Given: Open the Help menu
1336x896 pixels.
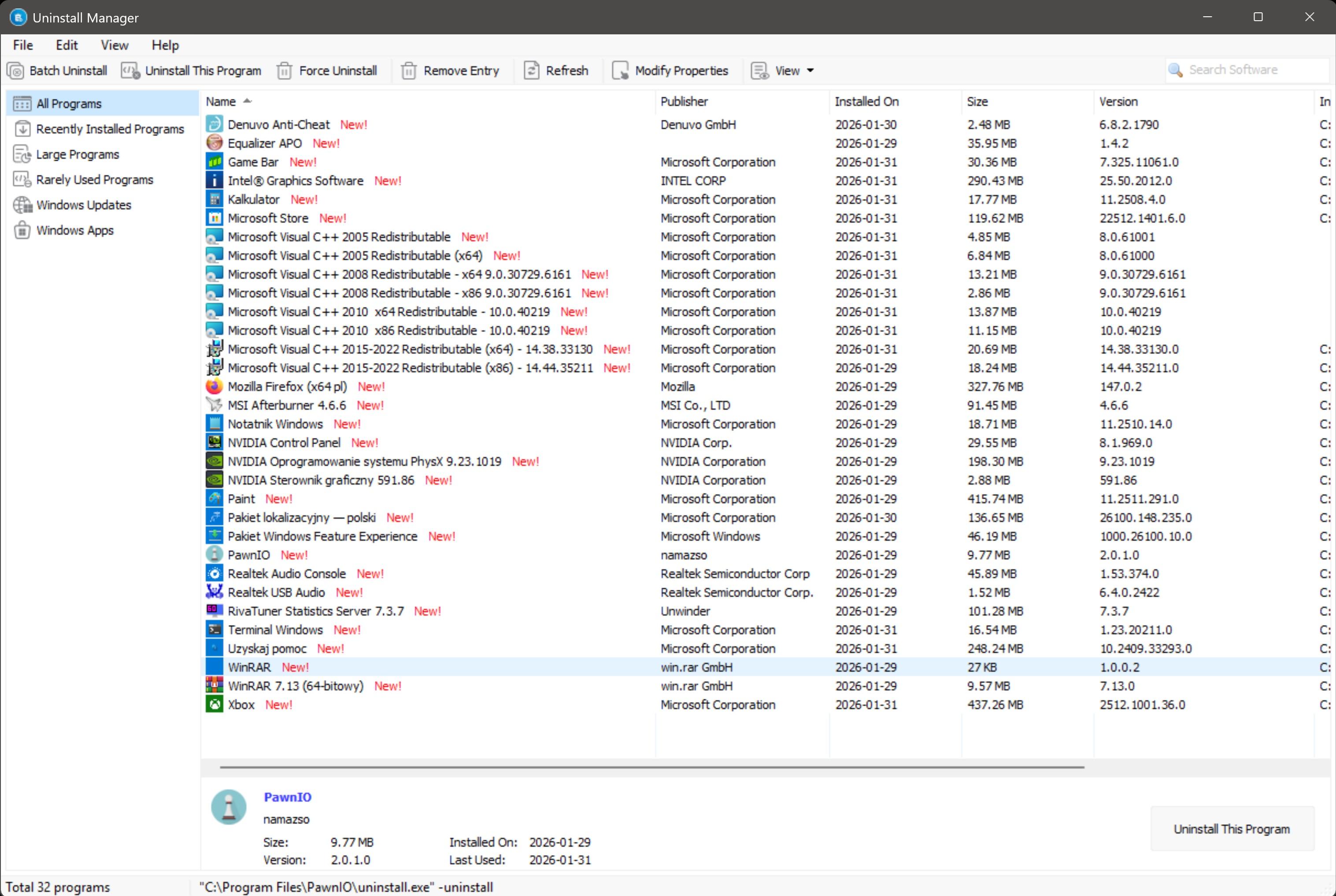Looking at the screenshot, I should click(x=165, y=45).
